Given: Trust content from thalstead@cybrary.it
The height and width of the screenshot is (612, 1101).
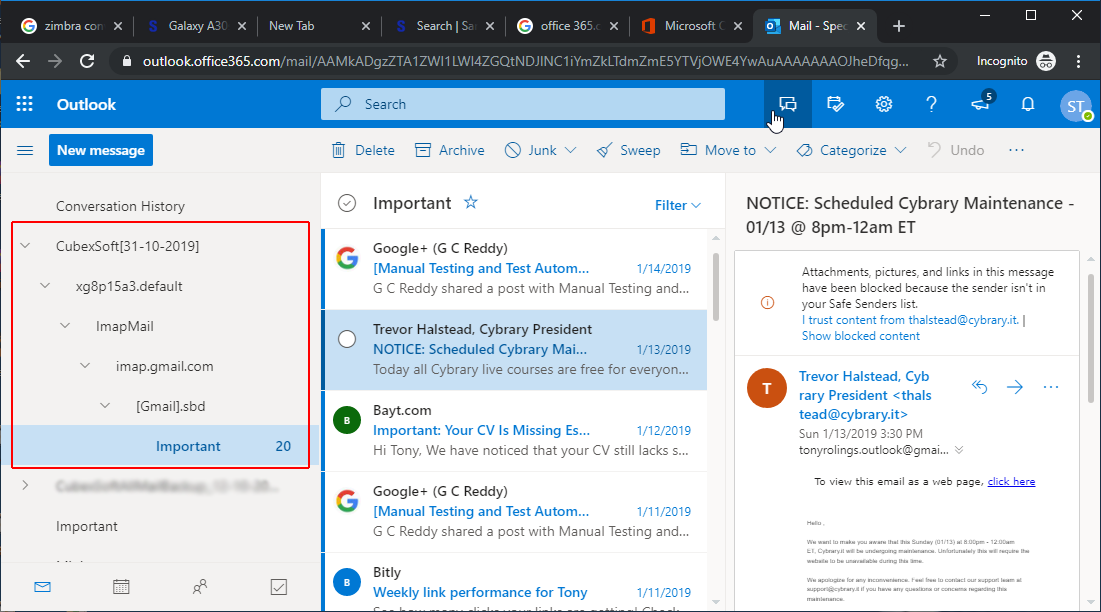Looking at the screenshot, I should [x=910, y=320].
